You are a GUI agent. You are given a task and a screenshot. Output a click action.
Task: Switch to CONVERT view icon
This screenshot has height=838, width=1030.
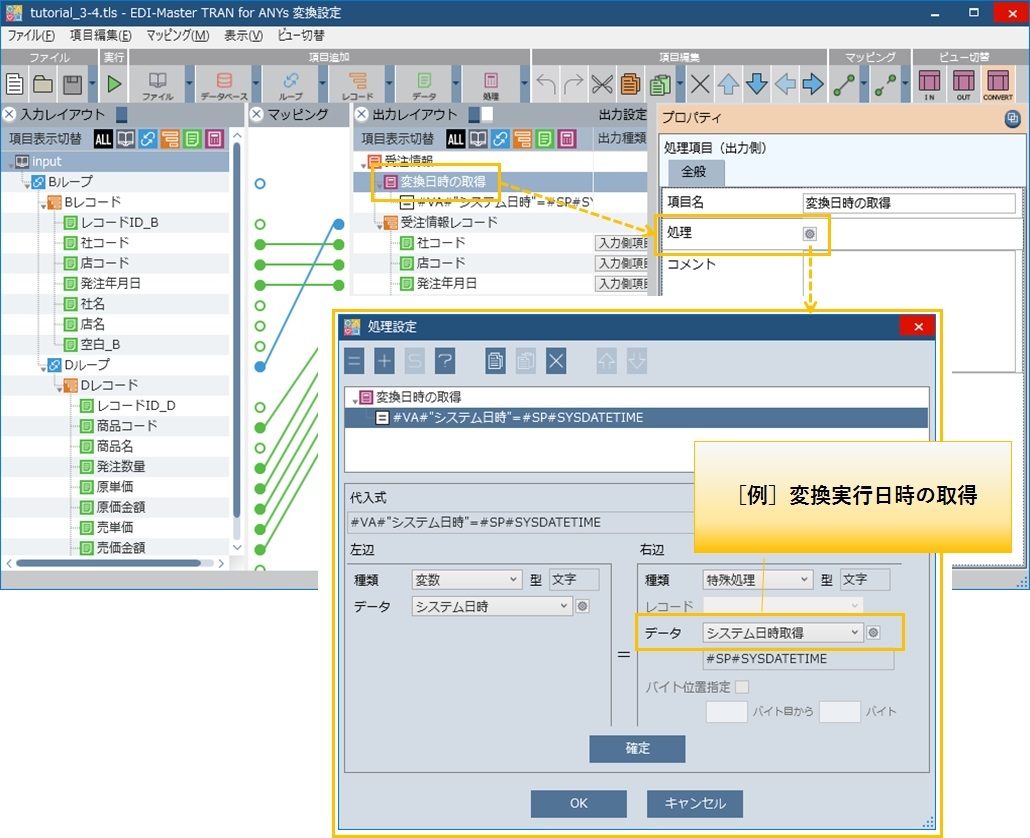(x=998, y=84)
